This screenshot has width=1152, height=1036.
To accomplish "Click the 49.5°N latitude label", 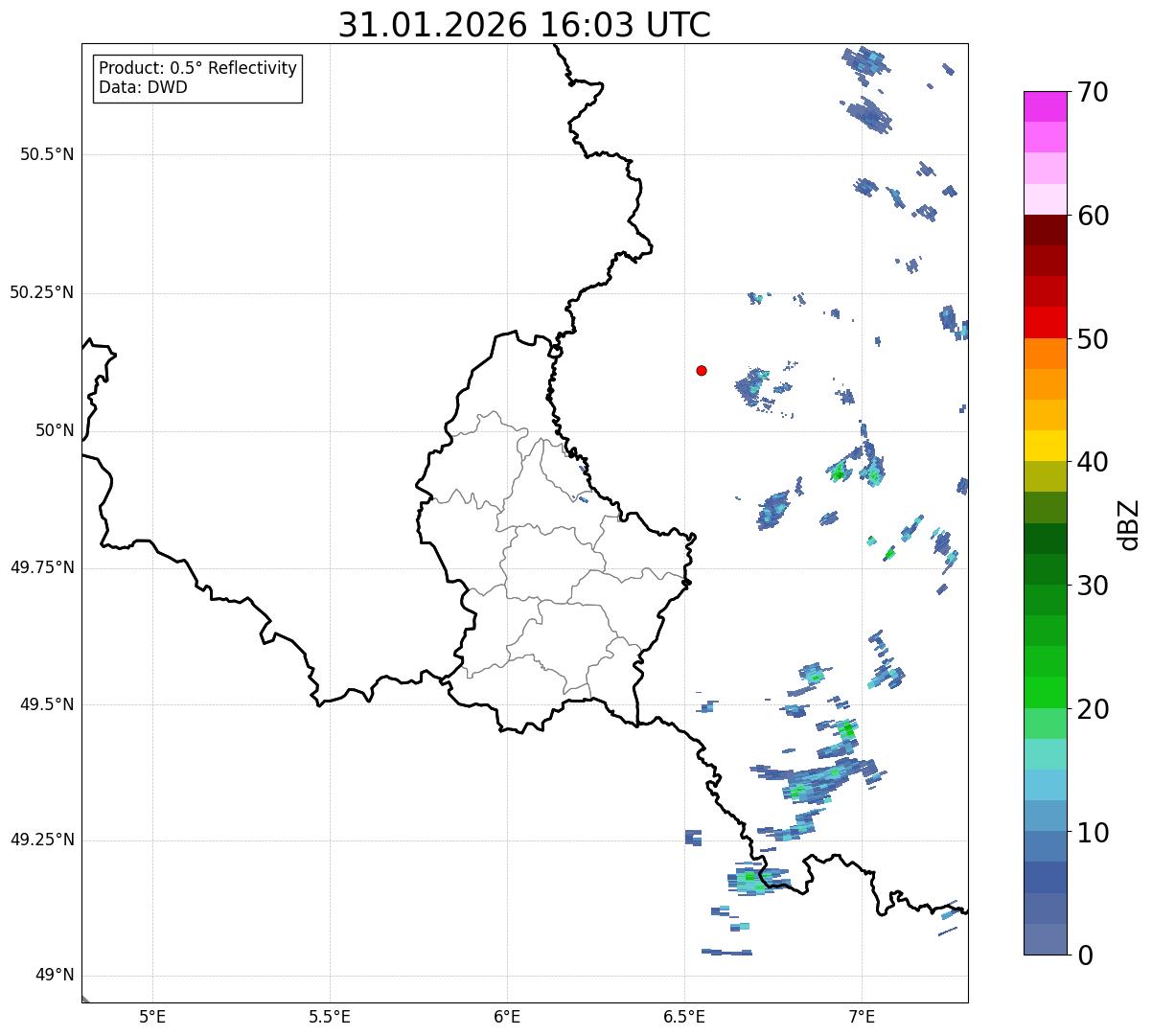I will (47, 704).
